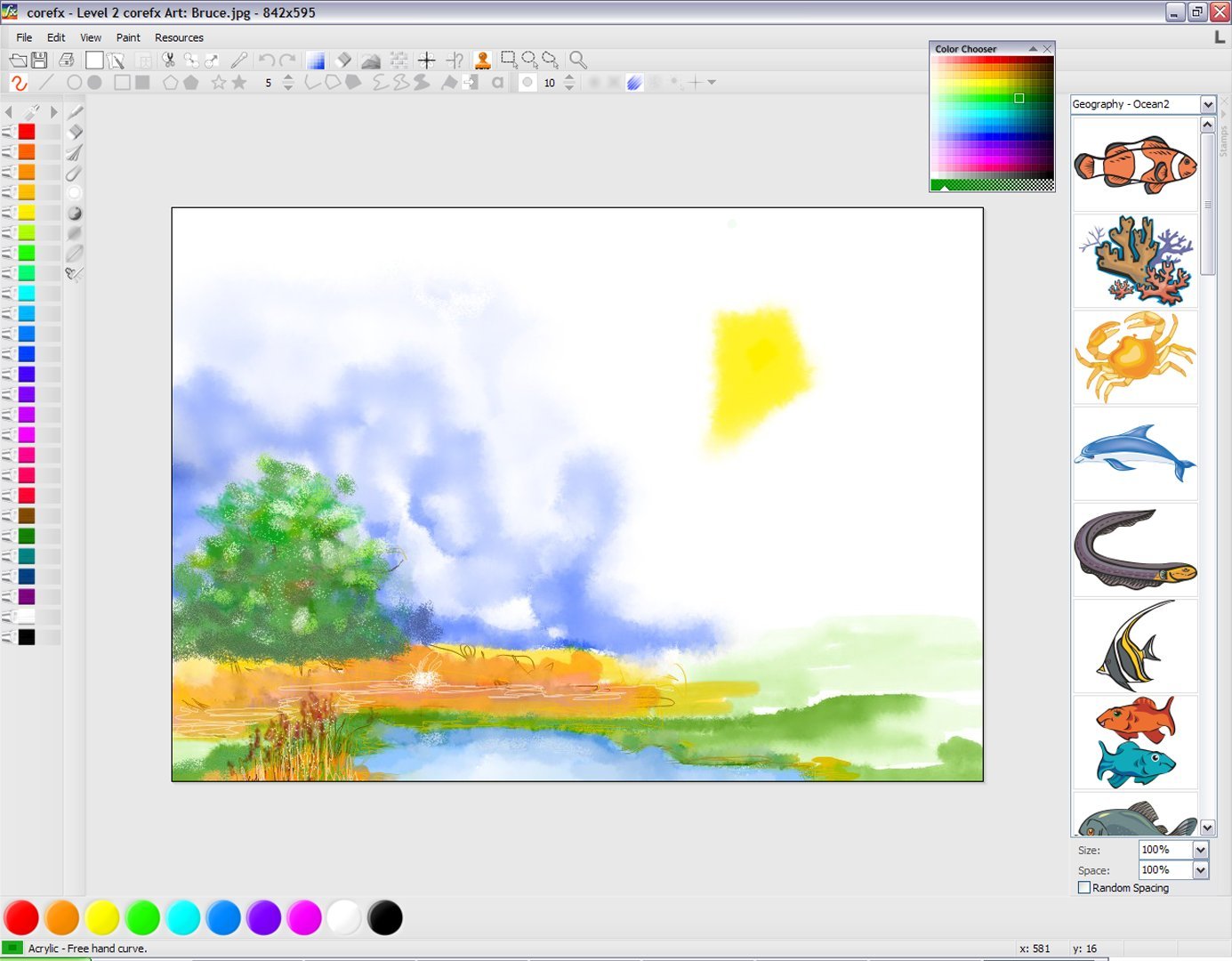Screen dimensions: 1232x961
Task: Select the Stamp tool in the toolbar
Action: click(x=482, y=60)
